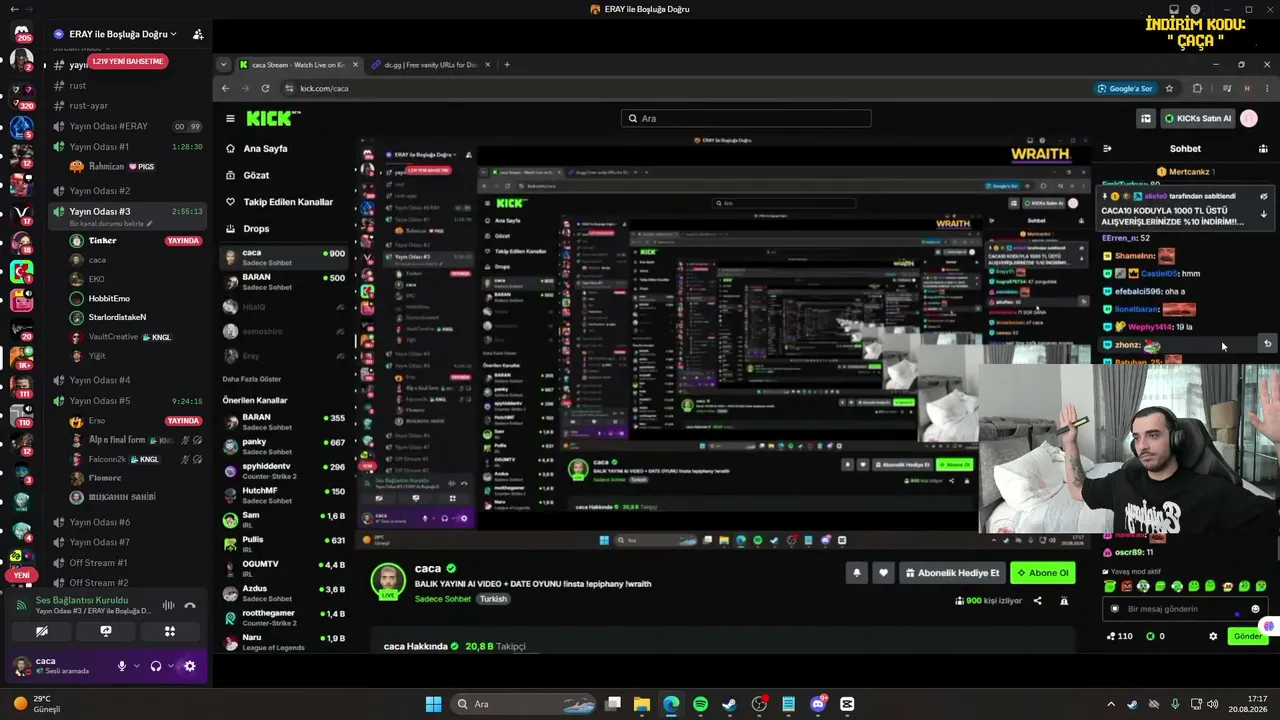Send chat message with Gönder
Screen dimensions: 1280x720
coord(1247,636)
